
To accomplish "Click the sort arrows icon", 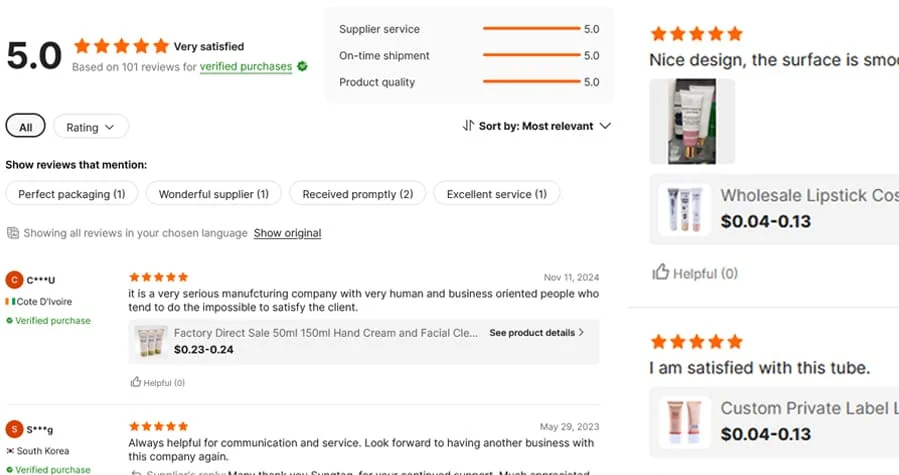I will tap(468, 126).
